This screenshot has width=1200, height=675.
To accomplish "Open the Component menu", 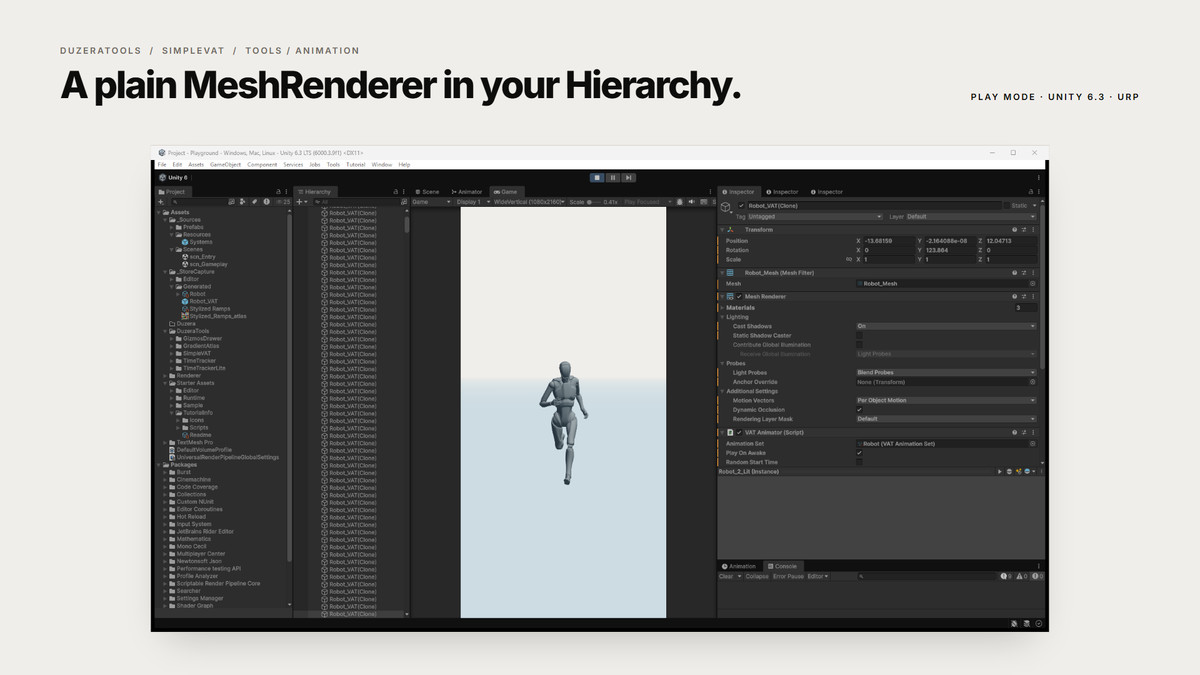I will (x=262, y=164).
